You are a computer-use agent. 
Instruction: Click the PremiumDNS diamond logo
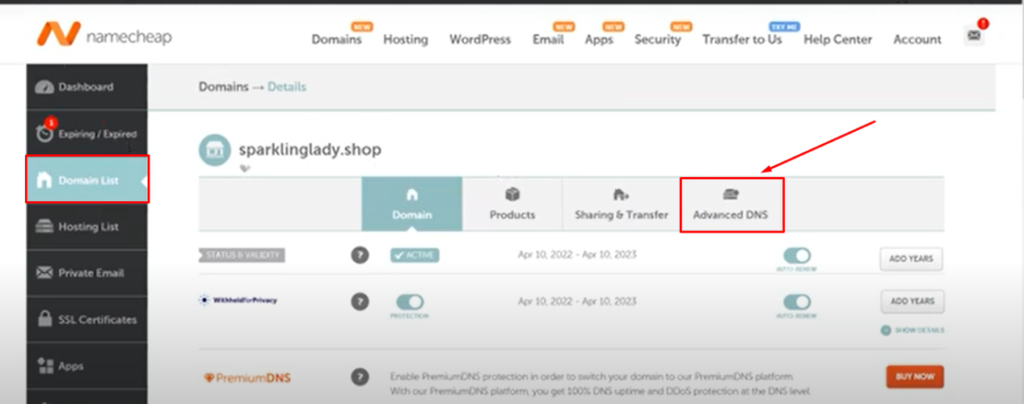pos(248,378)
